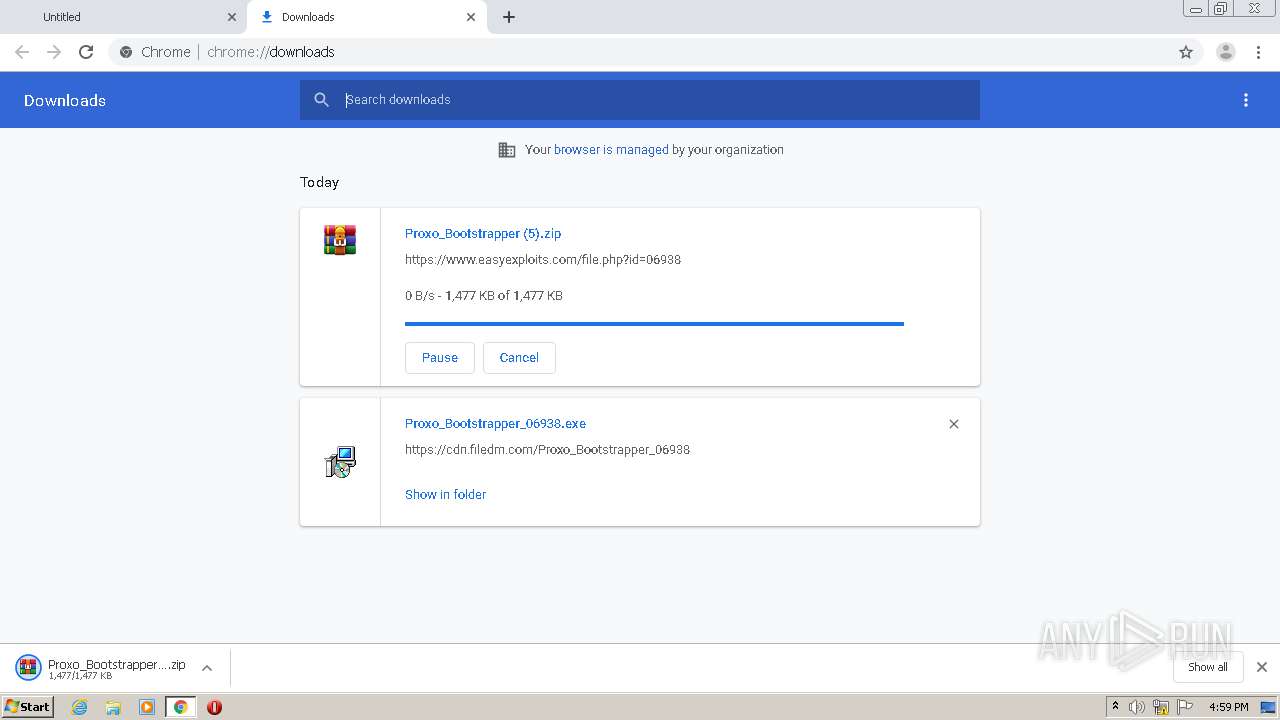This screenshot has width=1280, height=720.
Task: Focus the Search downloads field
Action: 640,100
